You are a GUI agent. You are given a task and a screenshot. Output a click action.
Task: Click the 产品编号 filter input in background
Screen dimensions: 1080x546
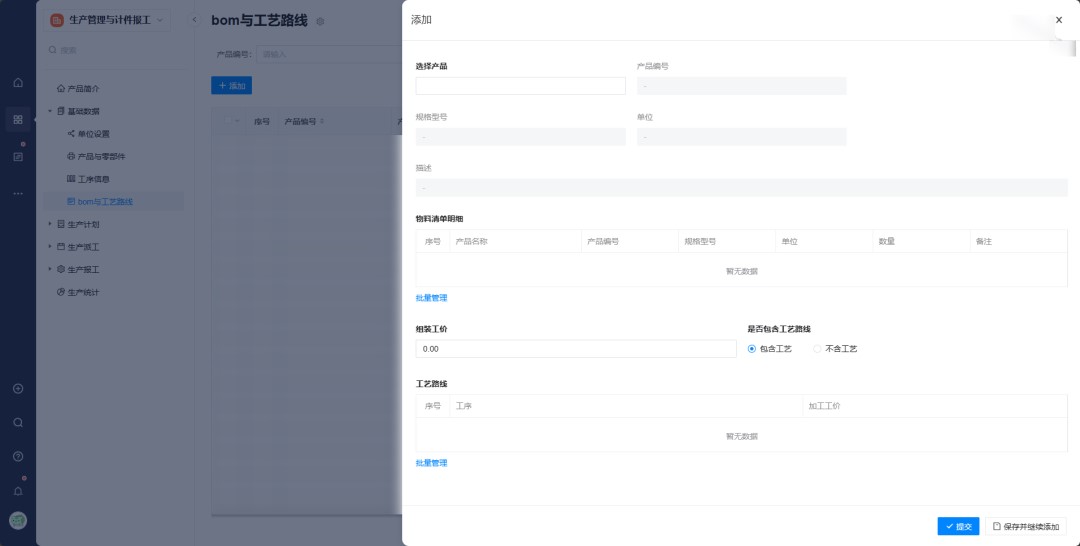pyautogui.click(x=329, y=54)
